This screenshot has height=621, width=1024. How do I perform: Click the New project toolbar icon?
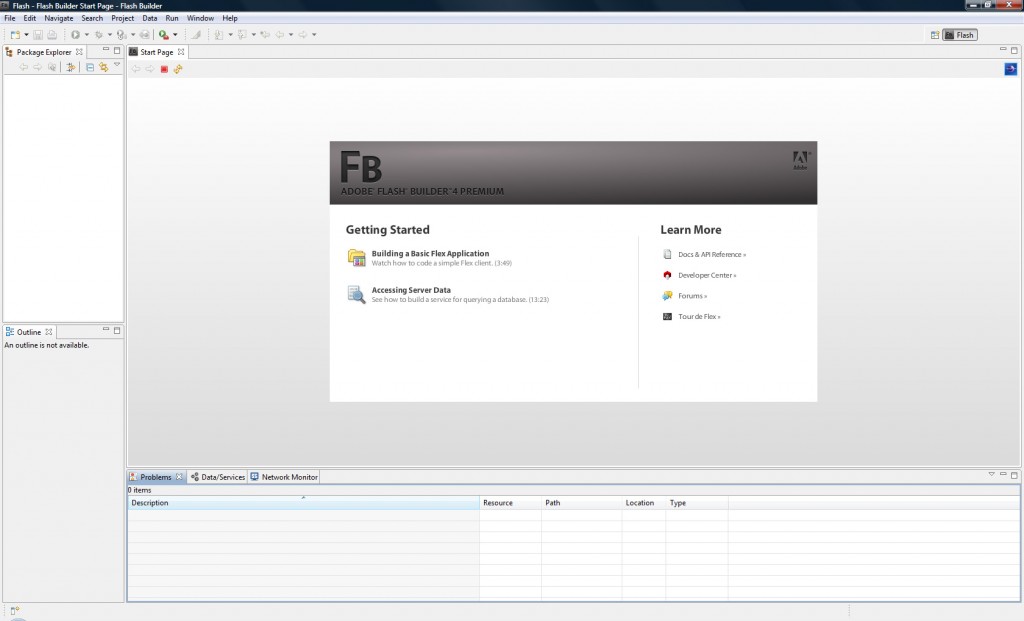(14, 35)
